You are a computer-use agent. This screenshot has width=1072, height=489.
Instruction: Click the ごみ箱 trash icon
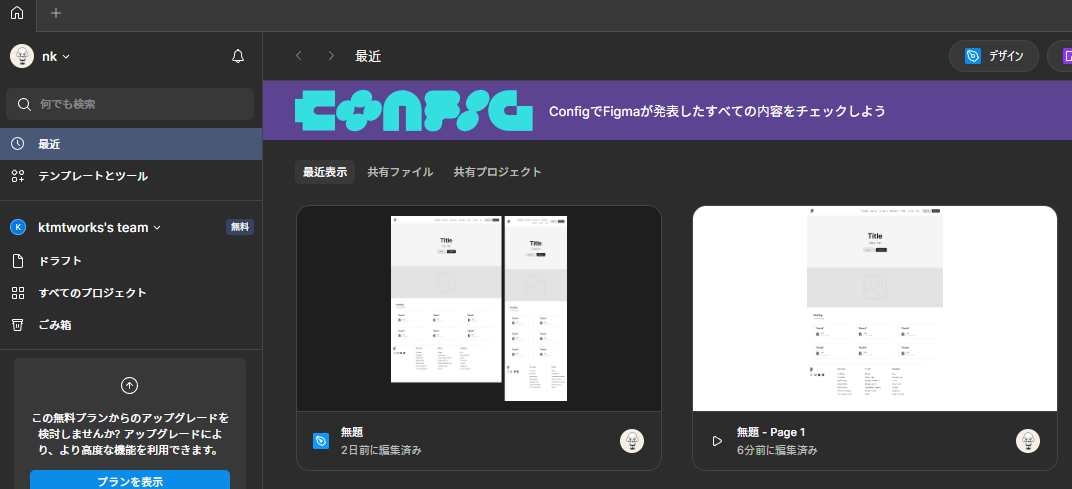pyautogui.click(x=18, y=325)
